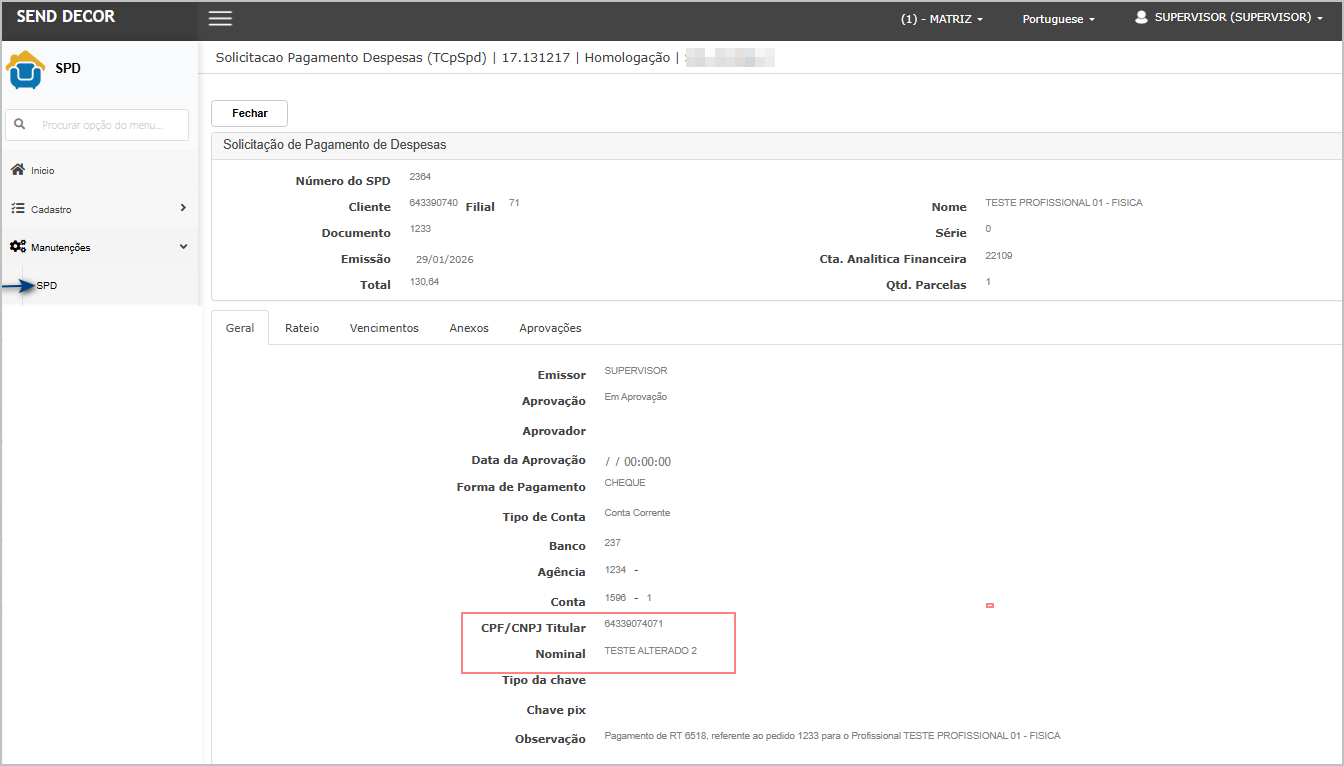Expand the Cadastro menu chevron
This screenshot has height=766, width=1344.
183,208
